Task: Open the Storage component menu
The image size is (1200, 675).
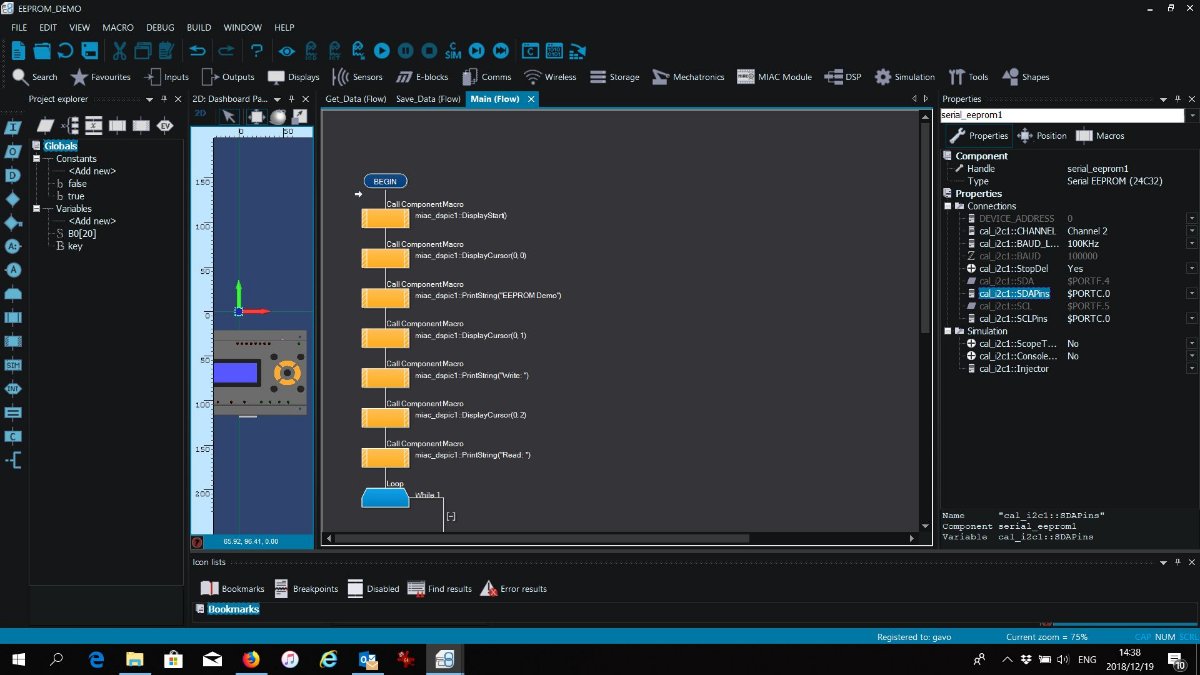Action: pos(614,77)
